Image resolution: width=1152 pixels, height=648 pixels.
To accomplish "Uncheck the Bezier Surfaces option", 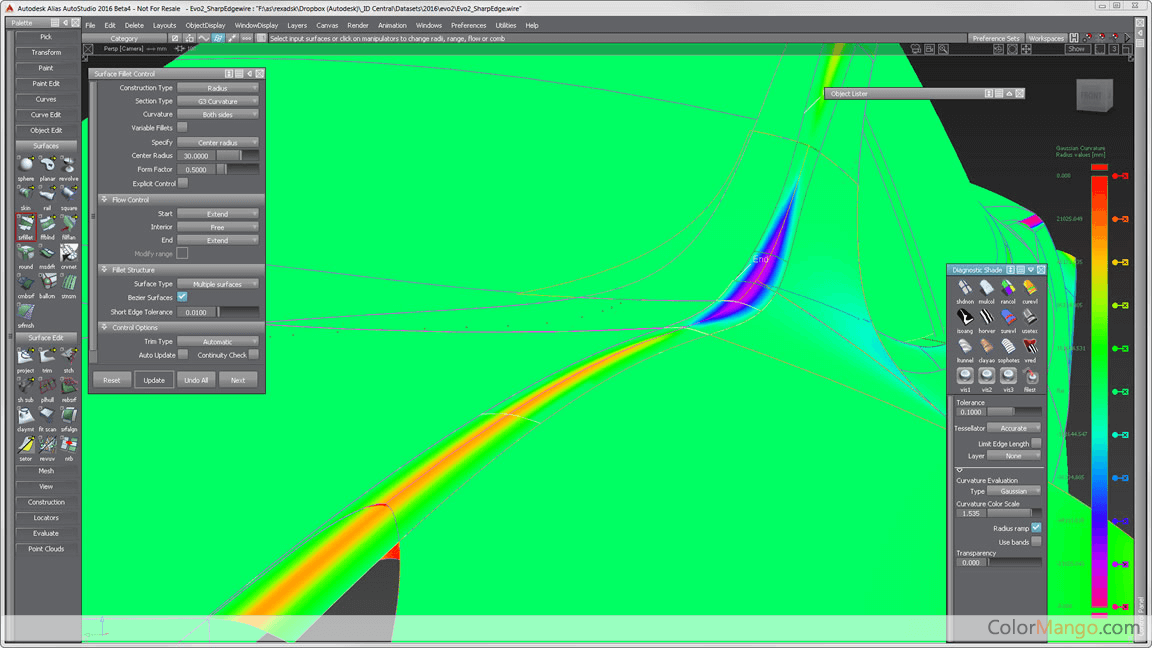I will [182, 297].
